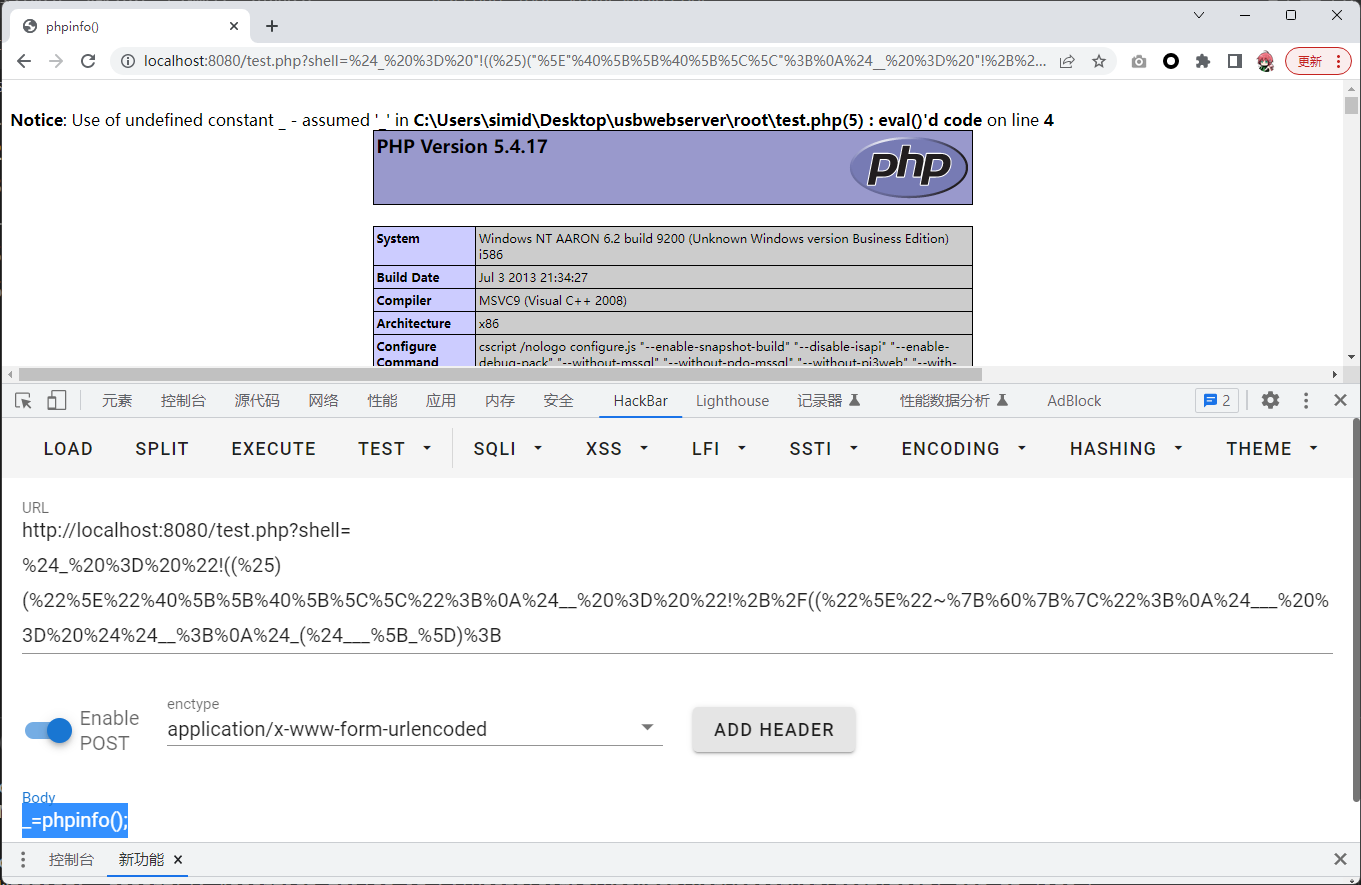This screenshot has width=1361, height=885.
Task: Open the ENCODING dropdown menu
Action: (x=963, y=449)
